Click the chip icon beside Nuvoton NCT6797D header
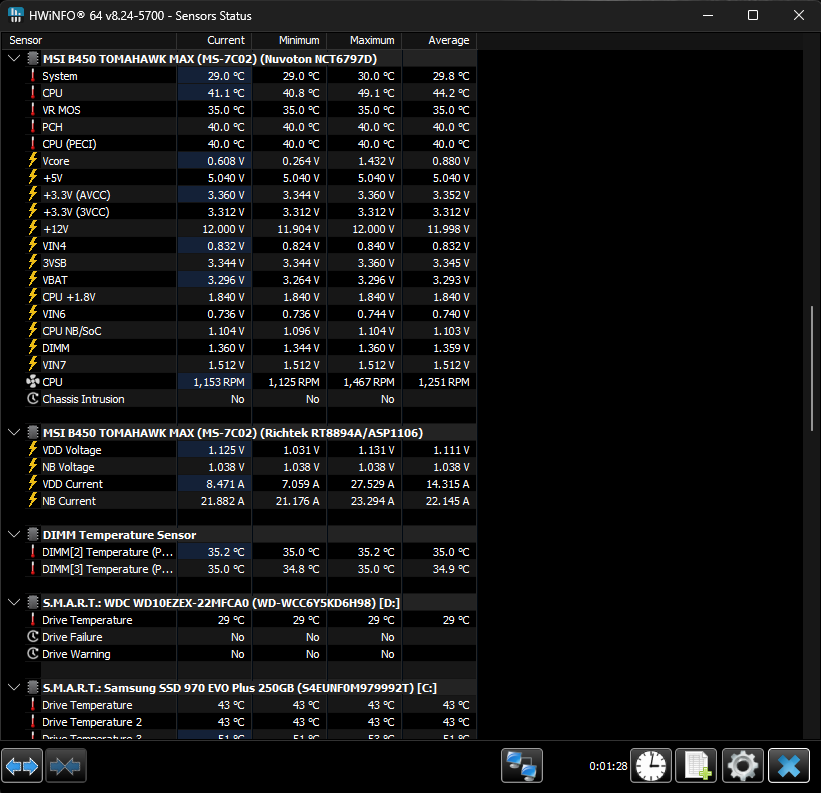The image size is (821, 793). [33, 58]
